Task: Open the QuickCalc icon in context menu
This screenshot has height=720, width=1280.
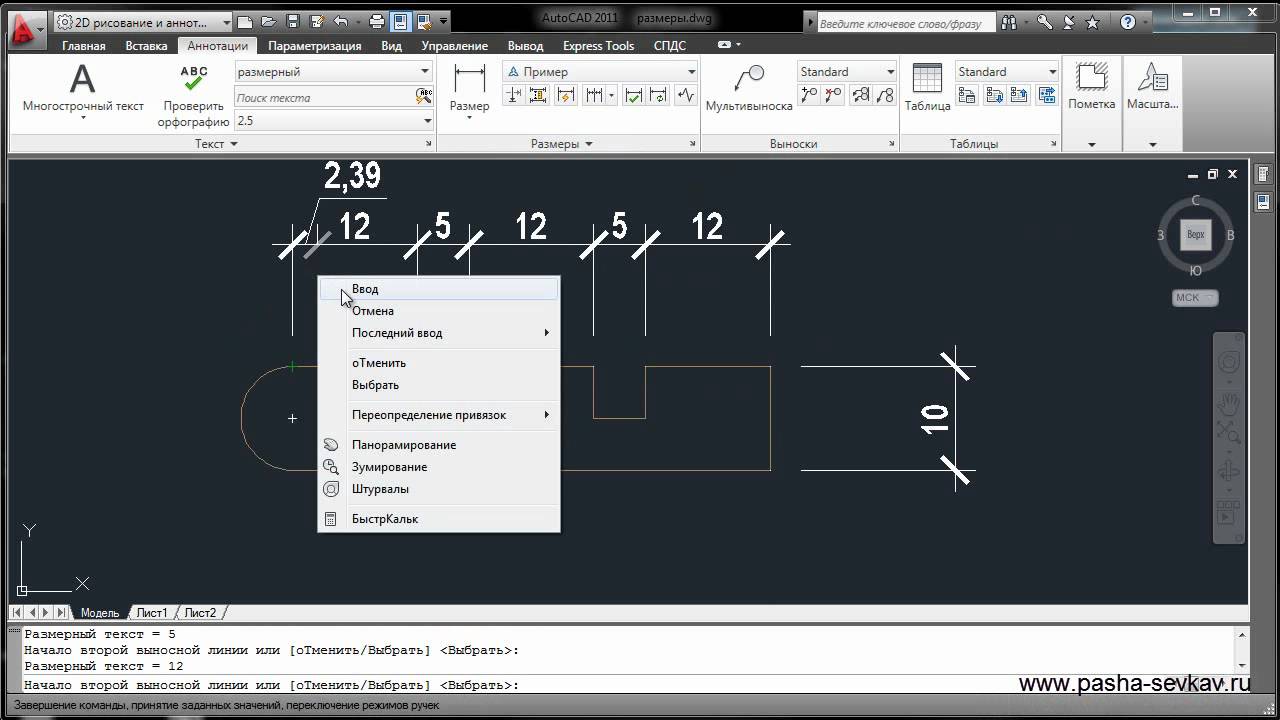Action: coord(331,519)
